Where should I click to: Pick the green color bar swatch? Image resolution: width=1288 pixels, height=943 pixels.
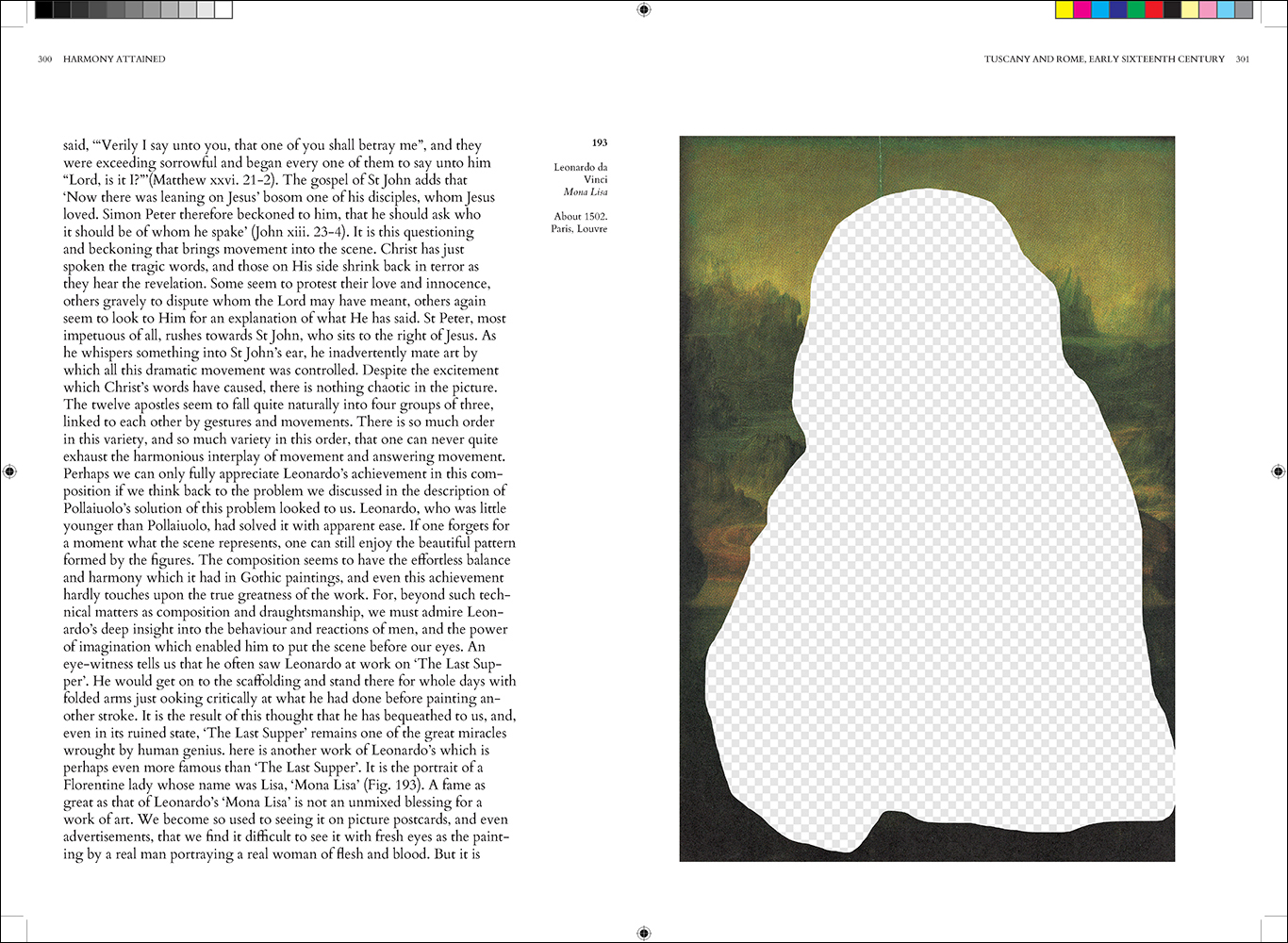click(1136, 9)
